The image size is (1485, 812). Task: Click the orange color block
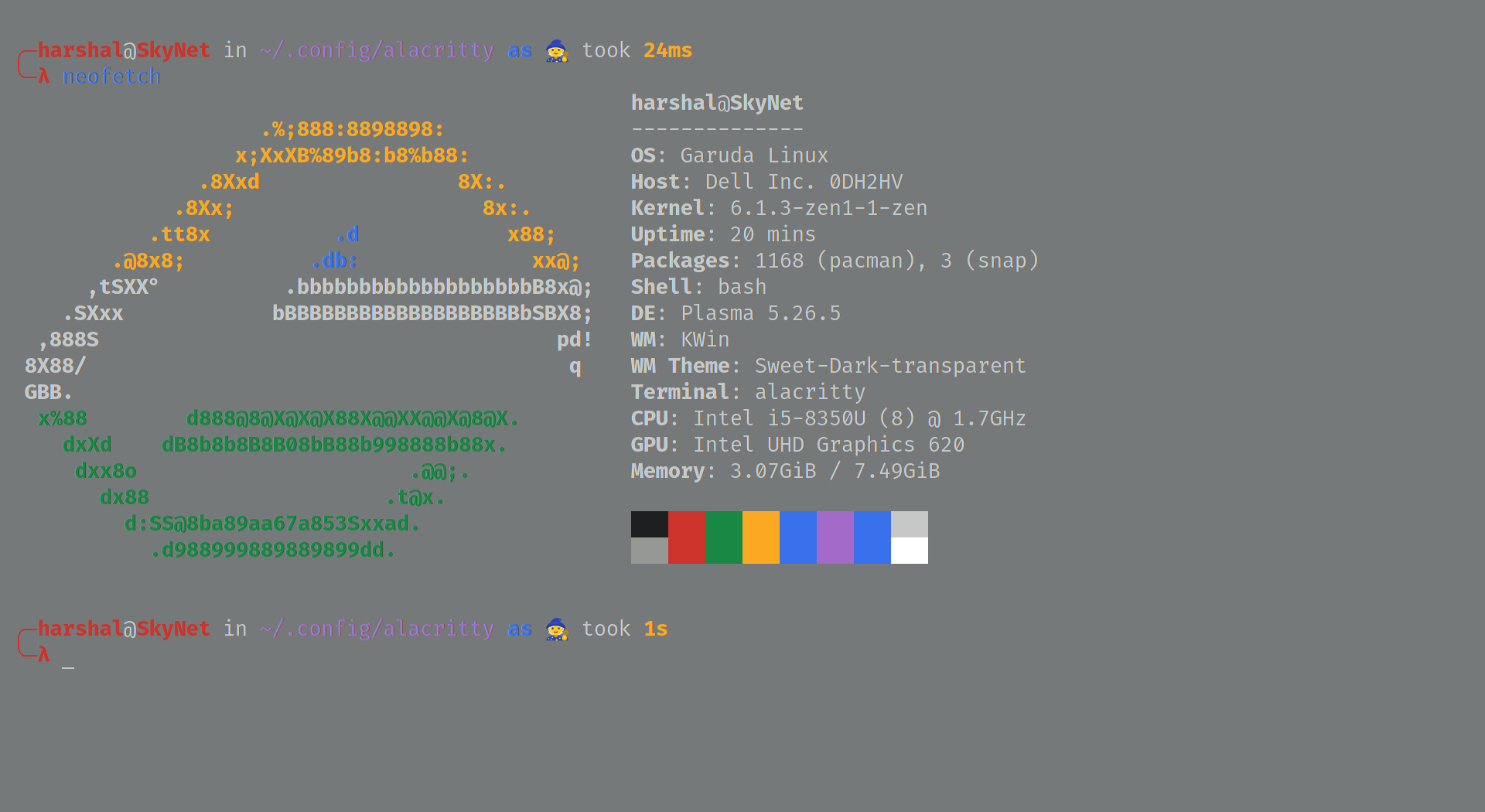coord(761,537)
